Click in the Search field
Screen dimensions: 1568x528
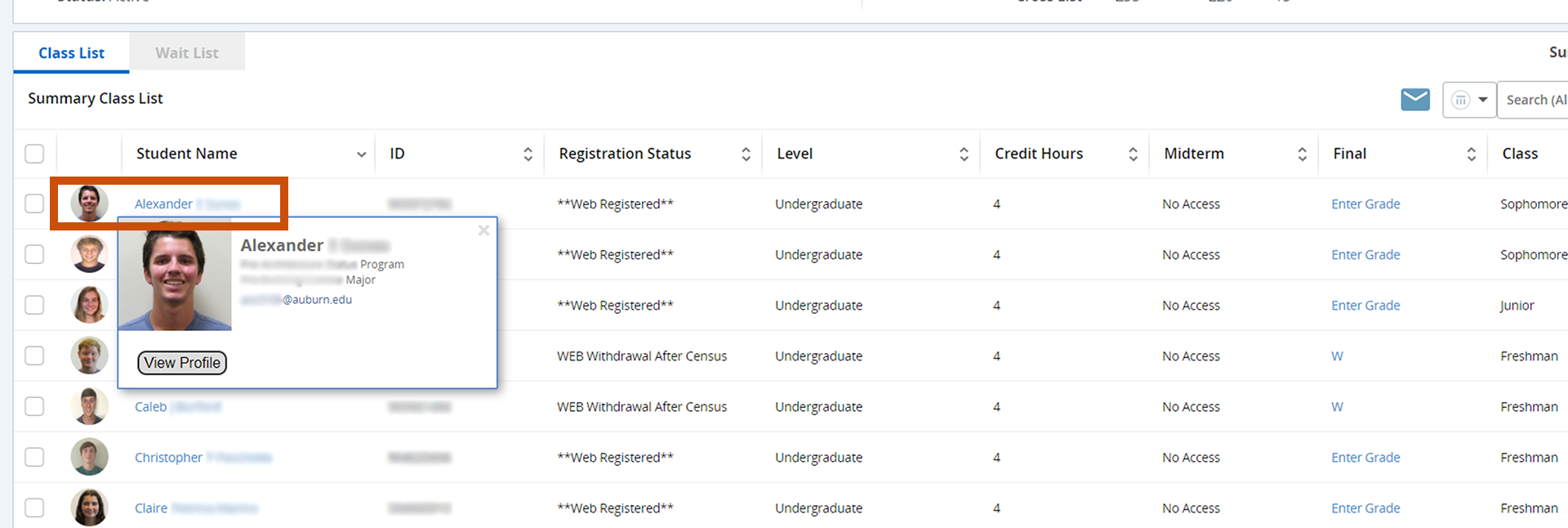click(x=1535, y=100)
